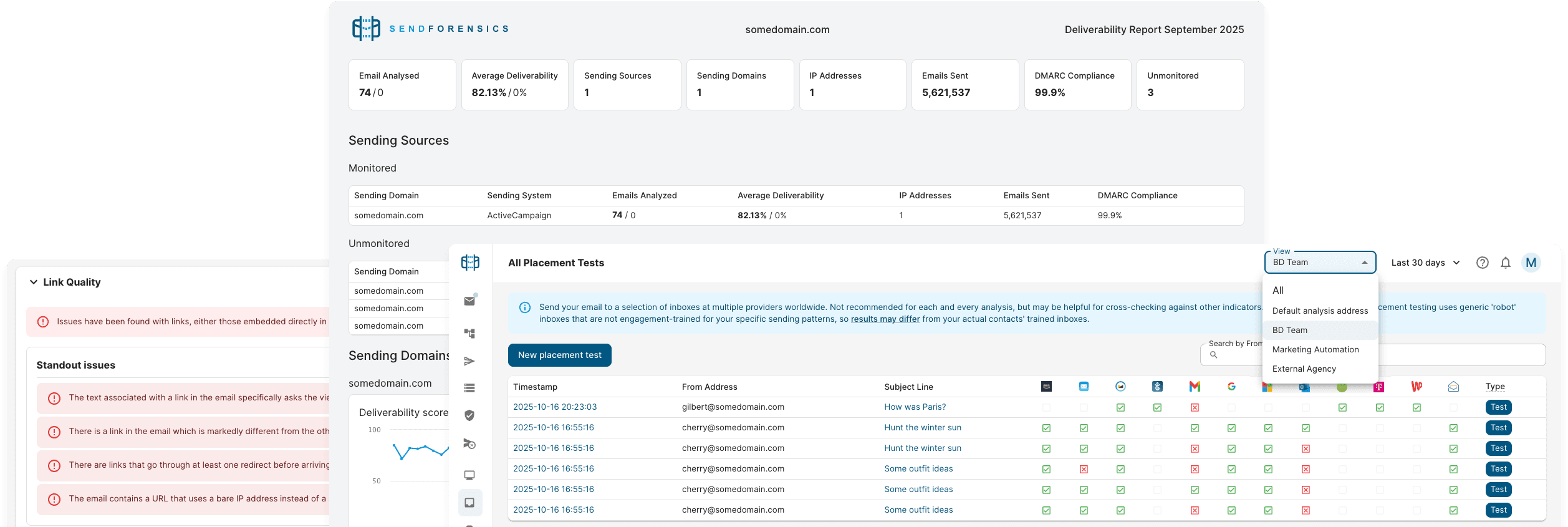The width and height of the screenshot is (1568, 527).
Task: Open the envelope mail icon in sidebar
Action: pyautogui.click(x=469, y=301)
